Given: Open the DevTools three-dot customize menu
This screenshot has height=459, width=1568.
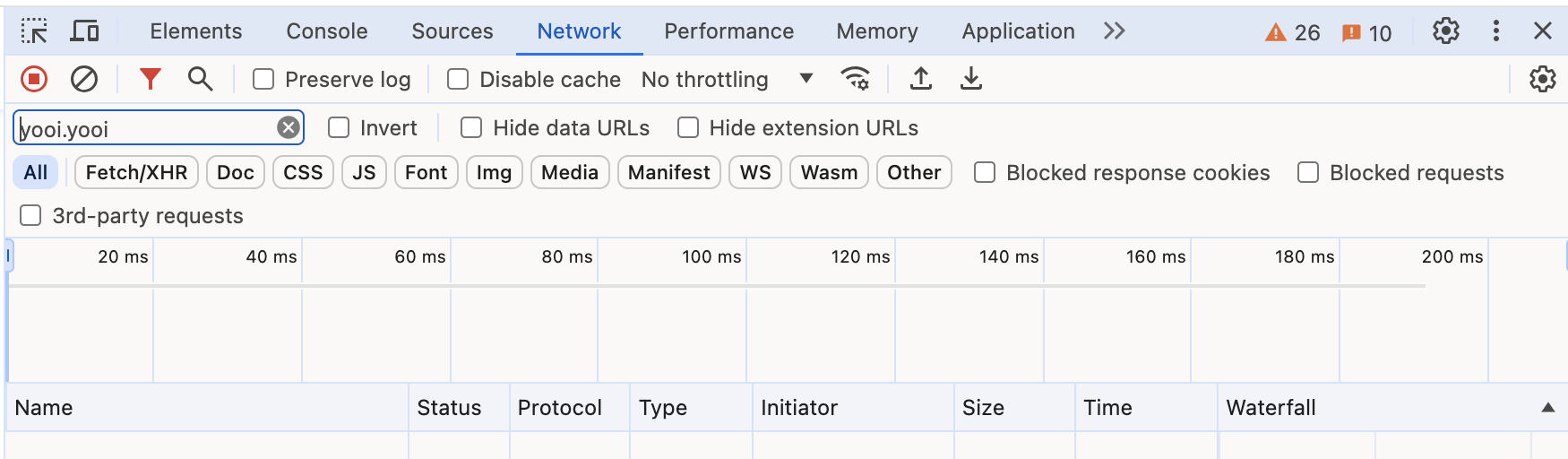Looking at the screenshot, I should tap(1495, 31).
